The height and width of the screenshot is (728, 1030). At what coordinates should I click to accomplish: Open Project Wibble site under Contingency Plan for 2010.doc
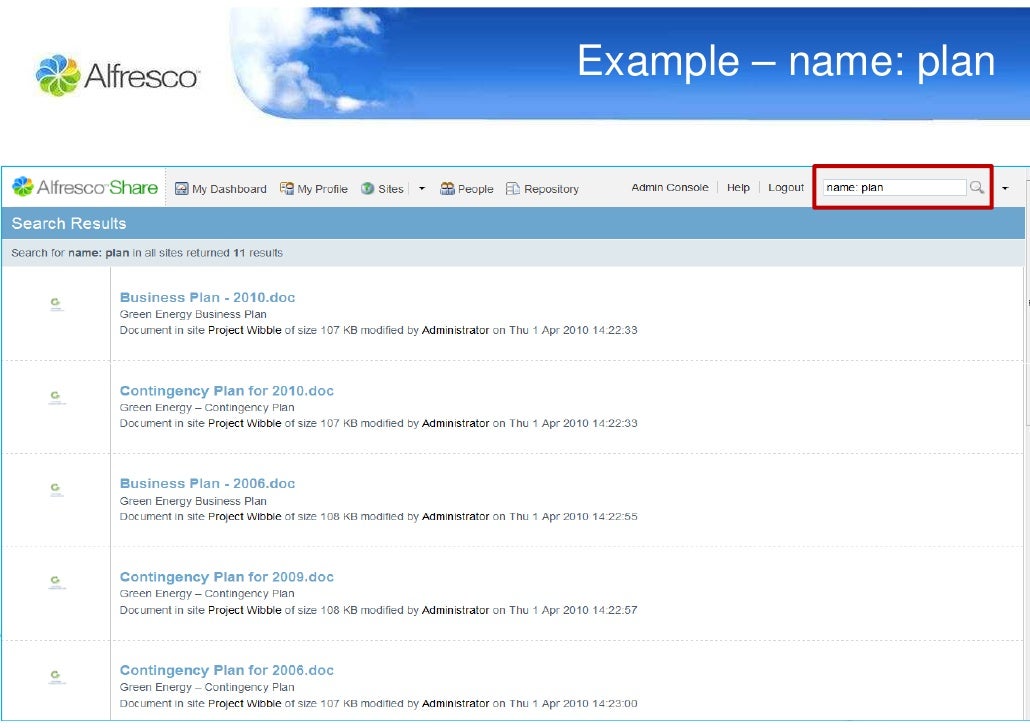click(x=244, y=423)
